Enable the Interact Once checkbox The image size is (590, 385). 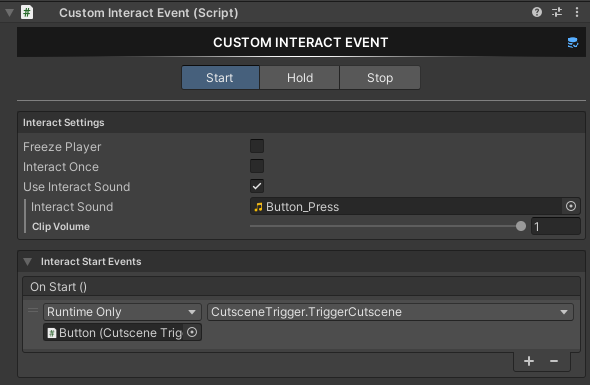[257, 166]
